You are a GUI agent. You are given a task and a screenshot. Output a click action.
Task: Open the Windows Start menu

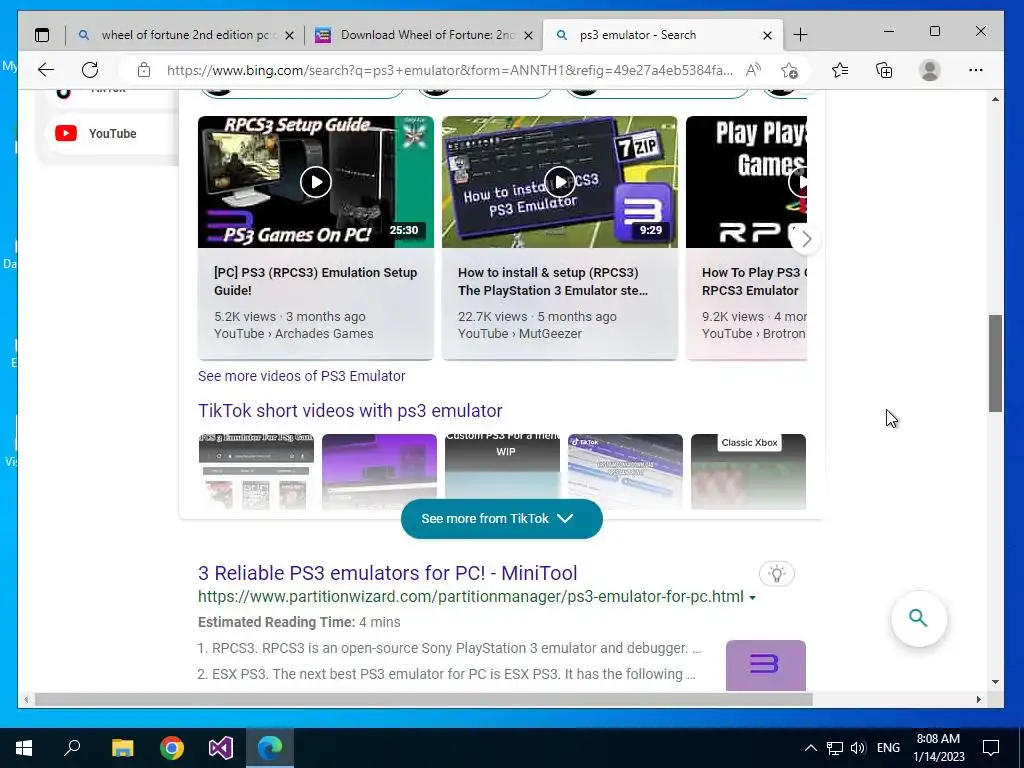pos(24,748)
